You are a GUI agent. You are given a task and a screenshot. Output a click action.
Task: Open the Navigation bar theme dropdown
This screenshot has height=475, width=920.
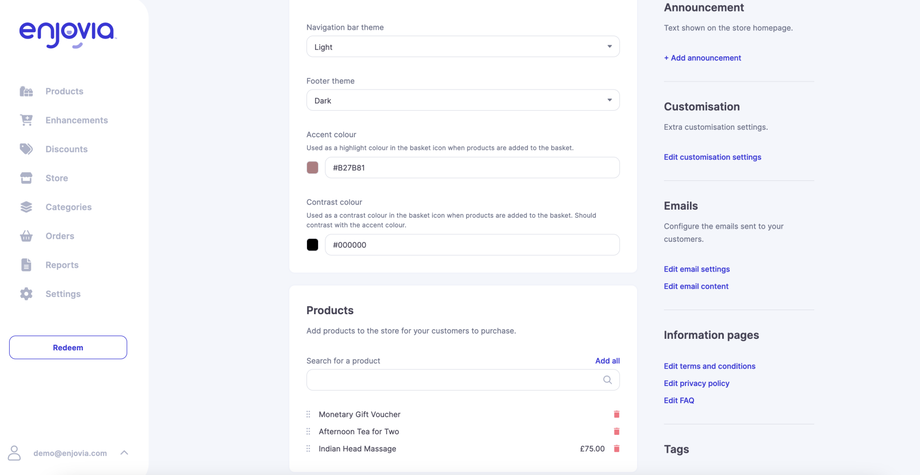[462, 47]
